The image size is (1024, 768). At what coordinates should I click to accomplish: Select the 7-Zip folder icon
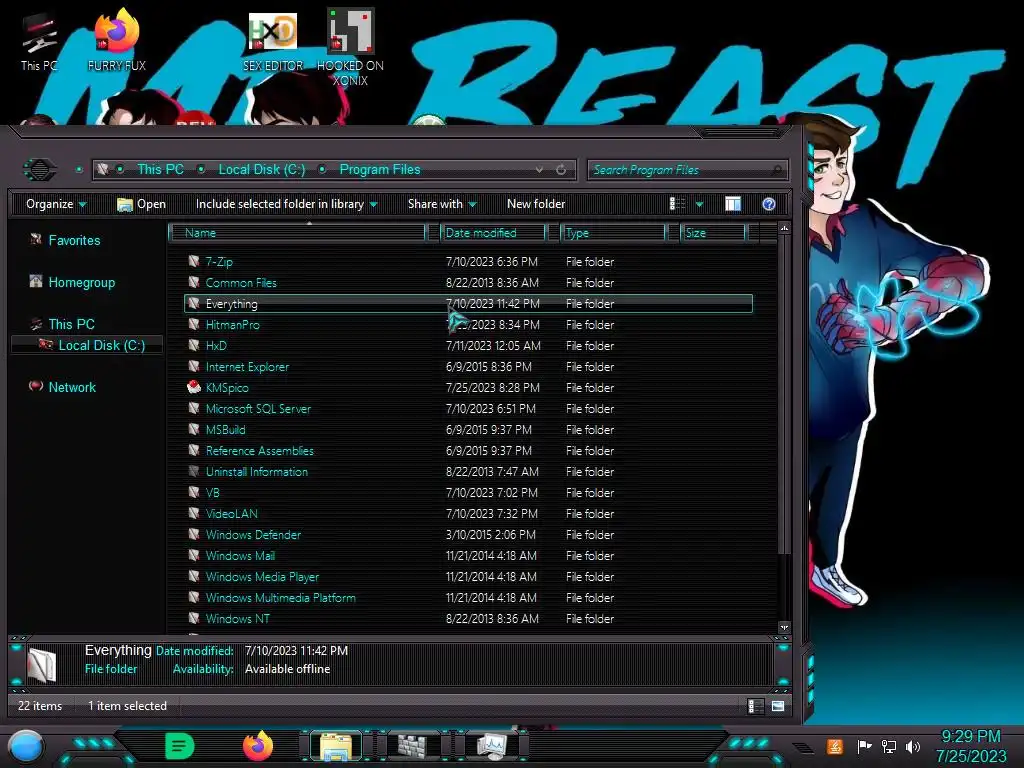193,261
